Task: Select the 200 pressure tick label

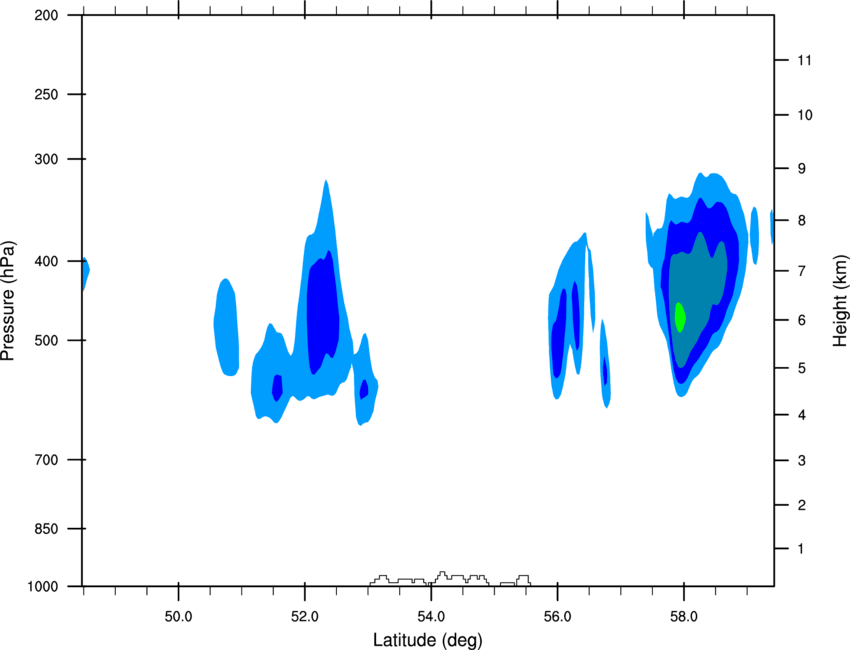Action: (47, 15)
